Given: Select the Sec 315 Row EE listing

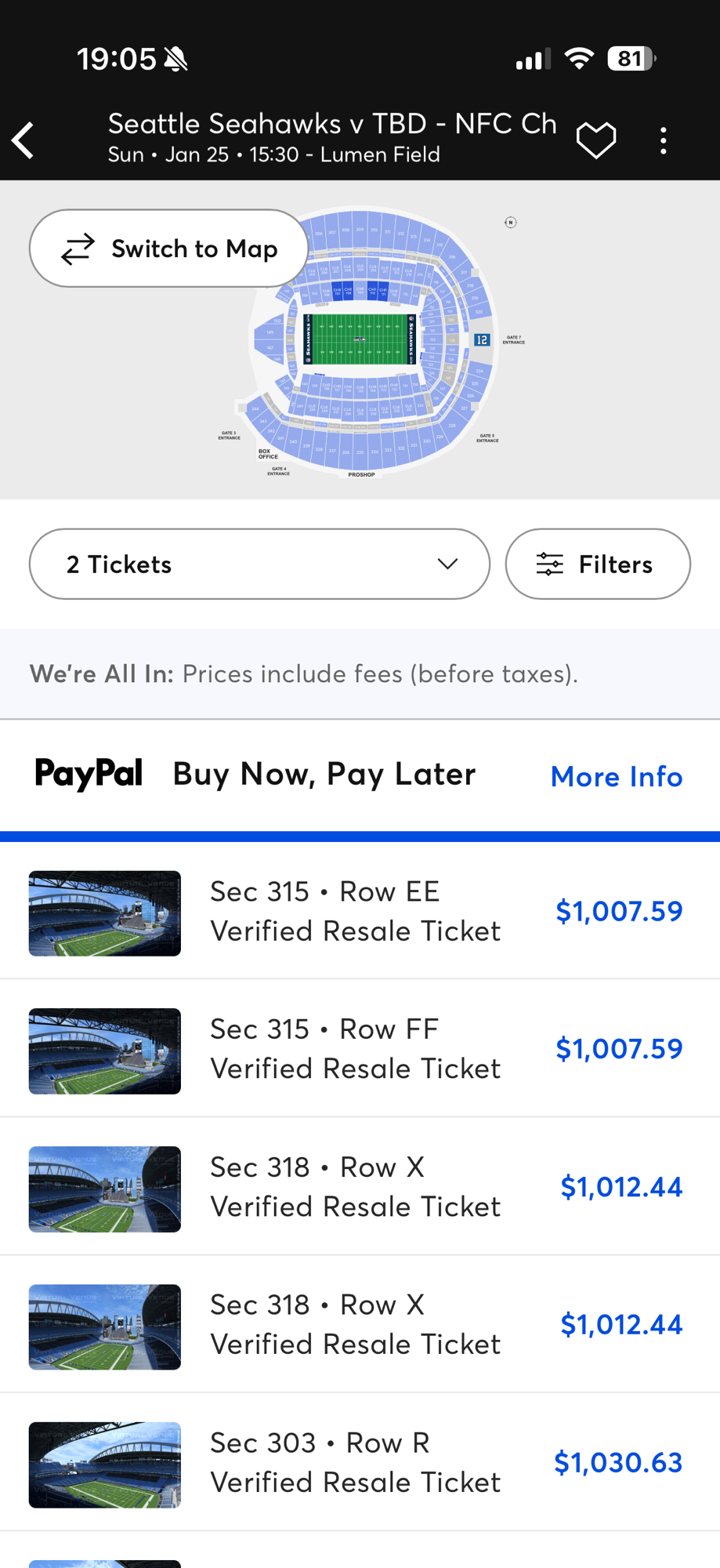Looking at the screenshot, I should (355, 911).
